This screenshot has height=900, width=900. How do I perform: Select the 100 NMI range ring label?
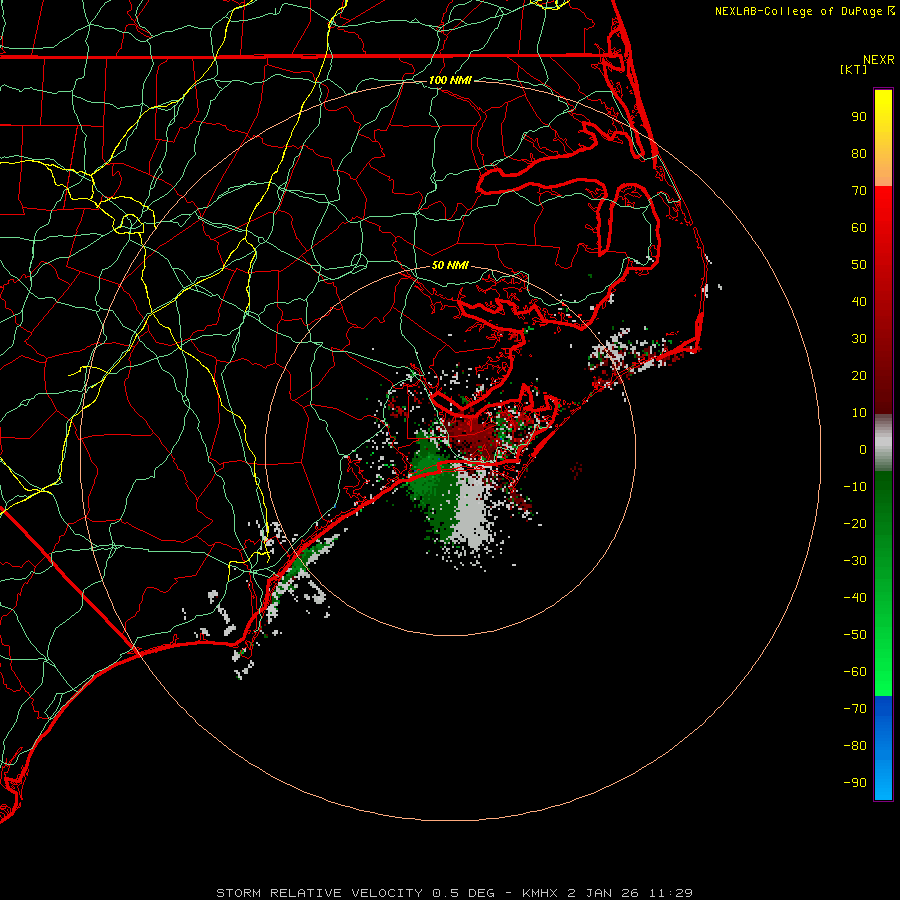click(x=450, y=80)
